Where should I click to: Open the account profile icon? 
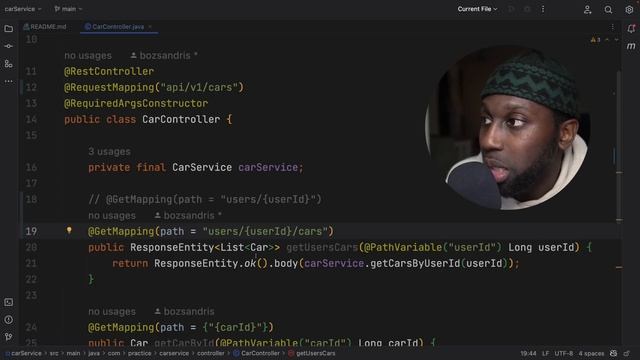(x=587, y=9)
